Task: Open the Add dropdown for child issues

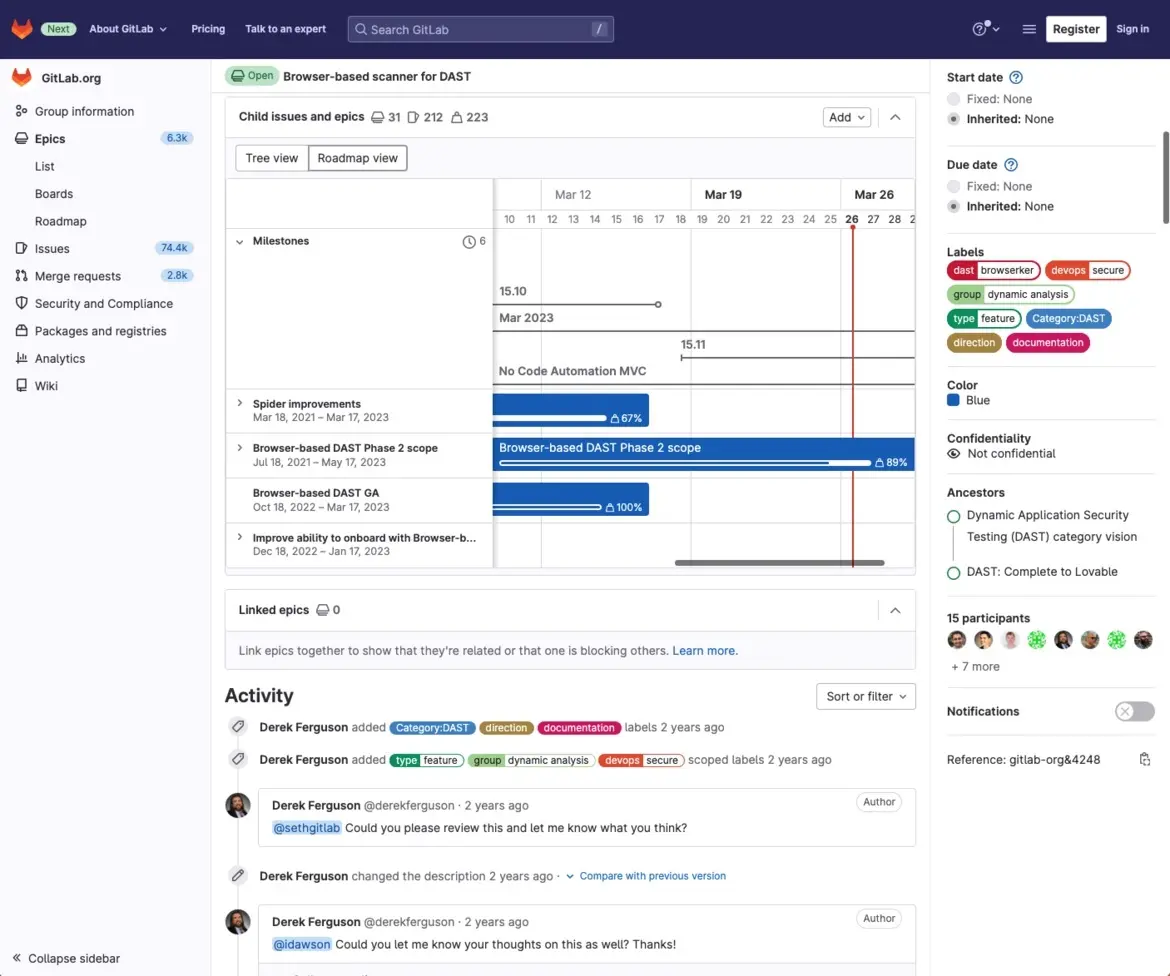Action: click(x=847, y=117)
